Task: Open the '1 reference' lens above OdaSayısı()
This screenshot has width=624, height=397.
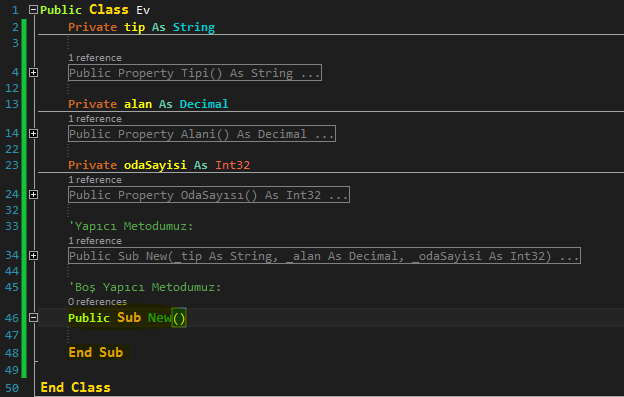Action: coord(95,180)
